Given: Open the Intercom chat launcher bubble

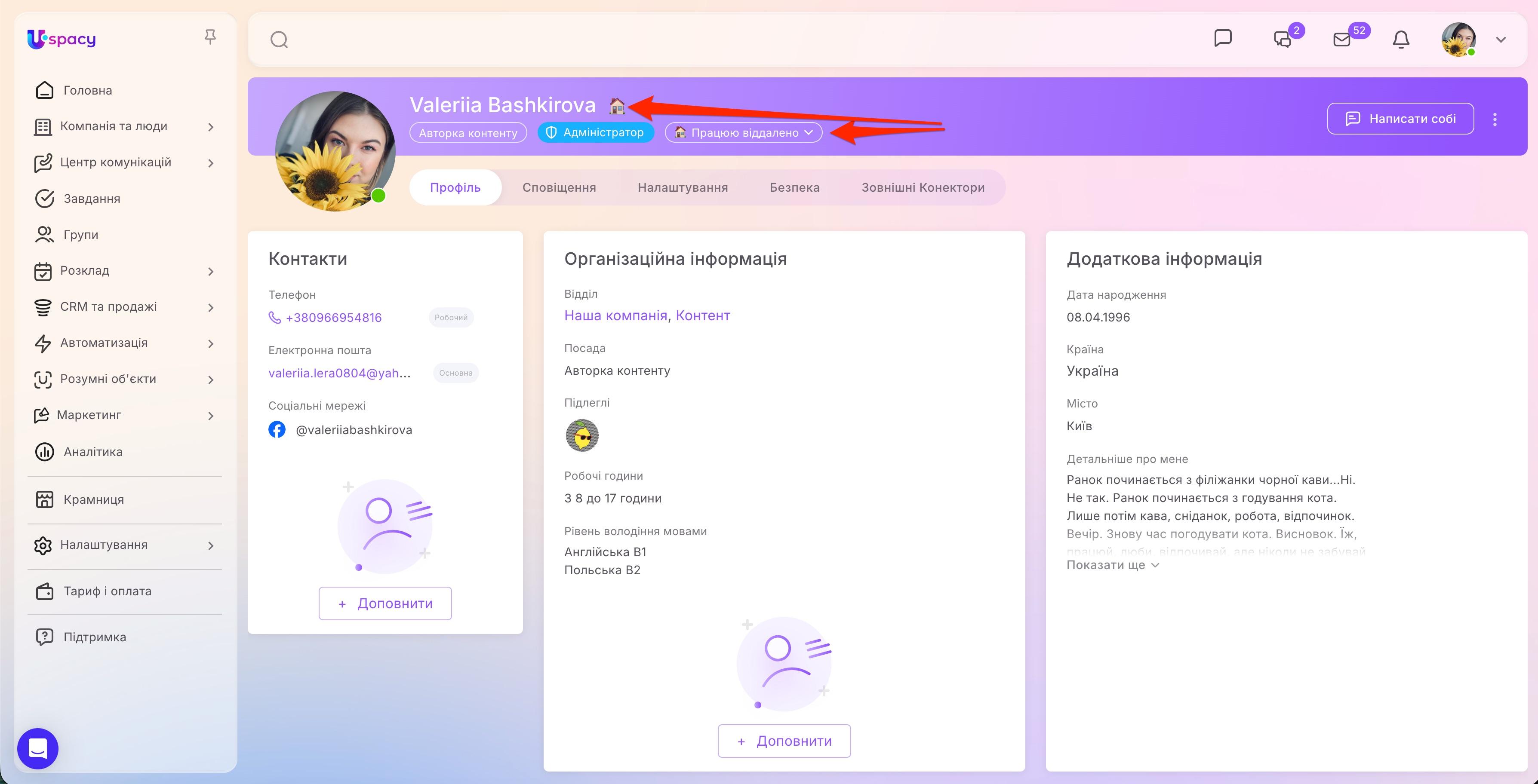Looking at the screenshot, I should tap(37, 748).
